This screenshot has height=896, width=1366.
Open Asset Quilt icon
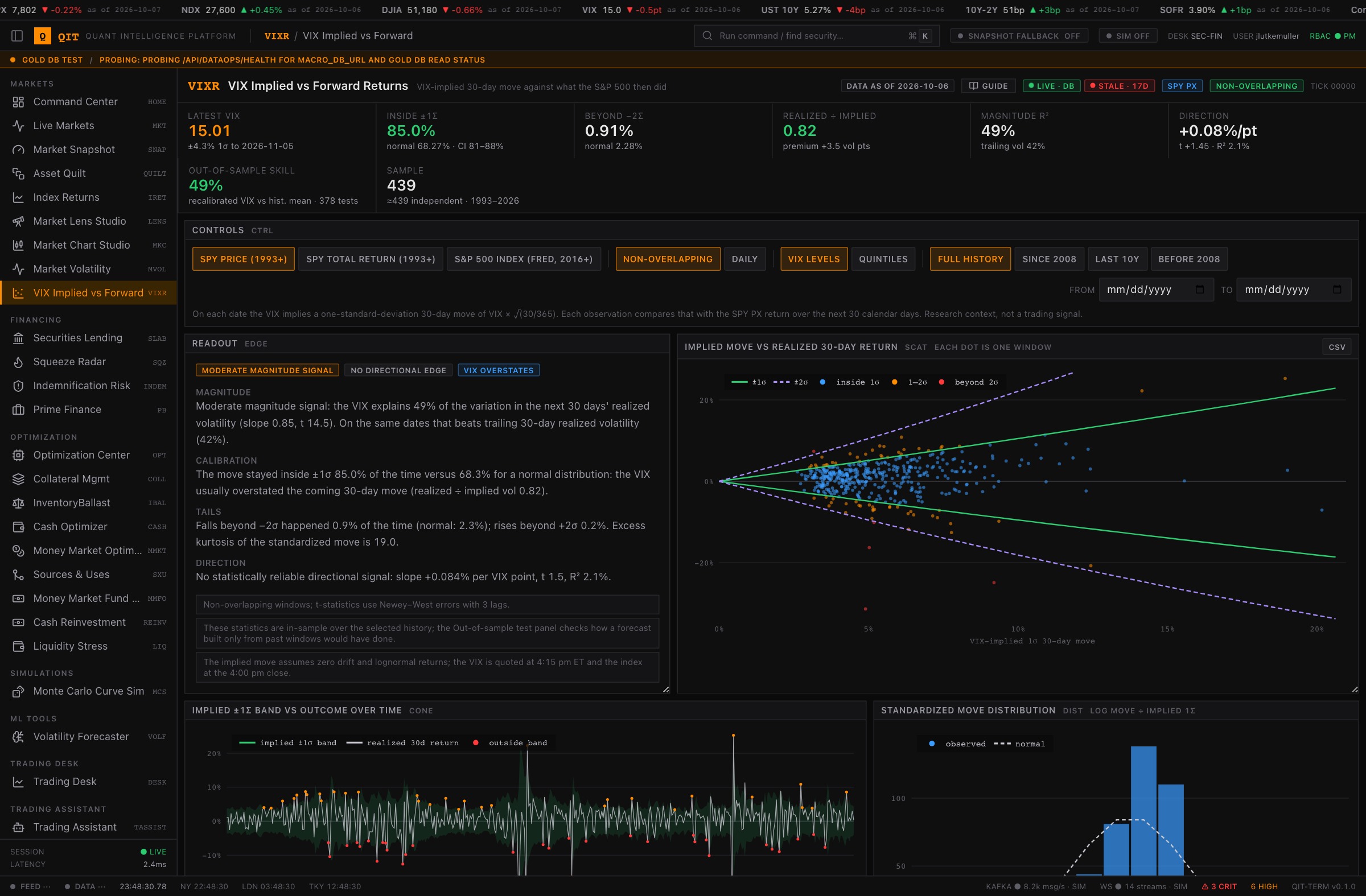(18, 174)
